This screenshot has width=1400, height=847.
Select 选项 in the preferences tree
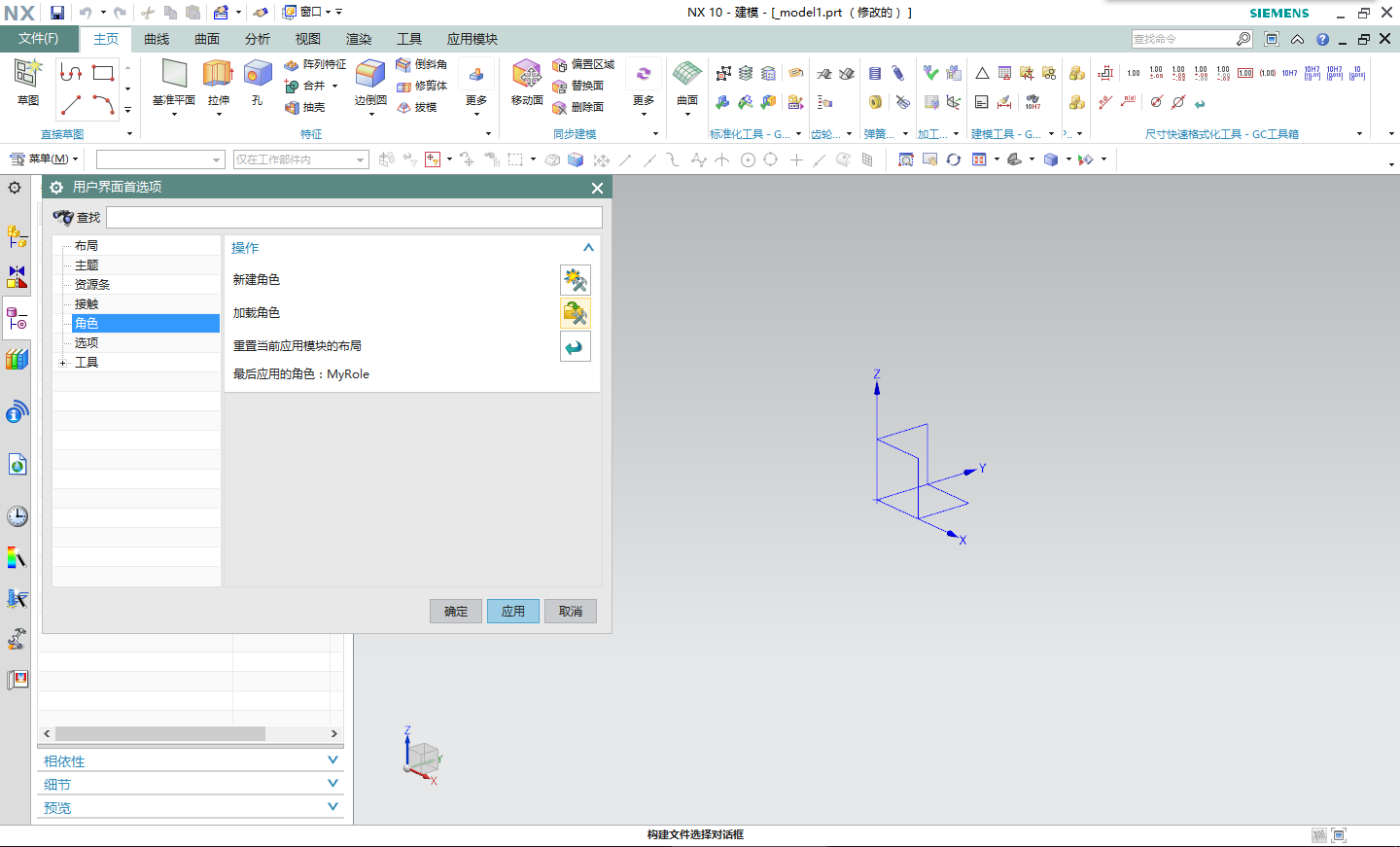point(87,343)
